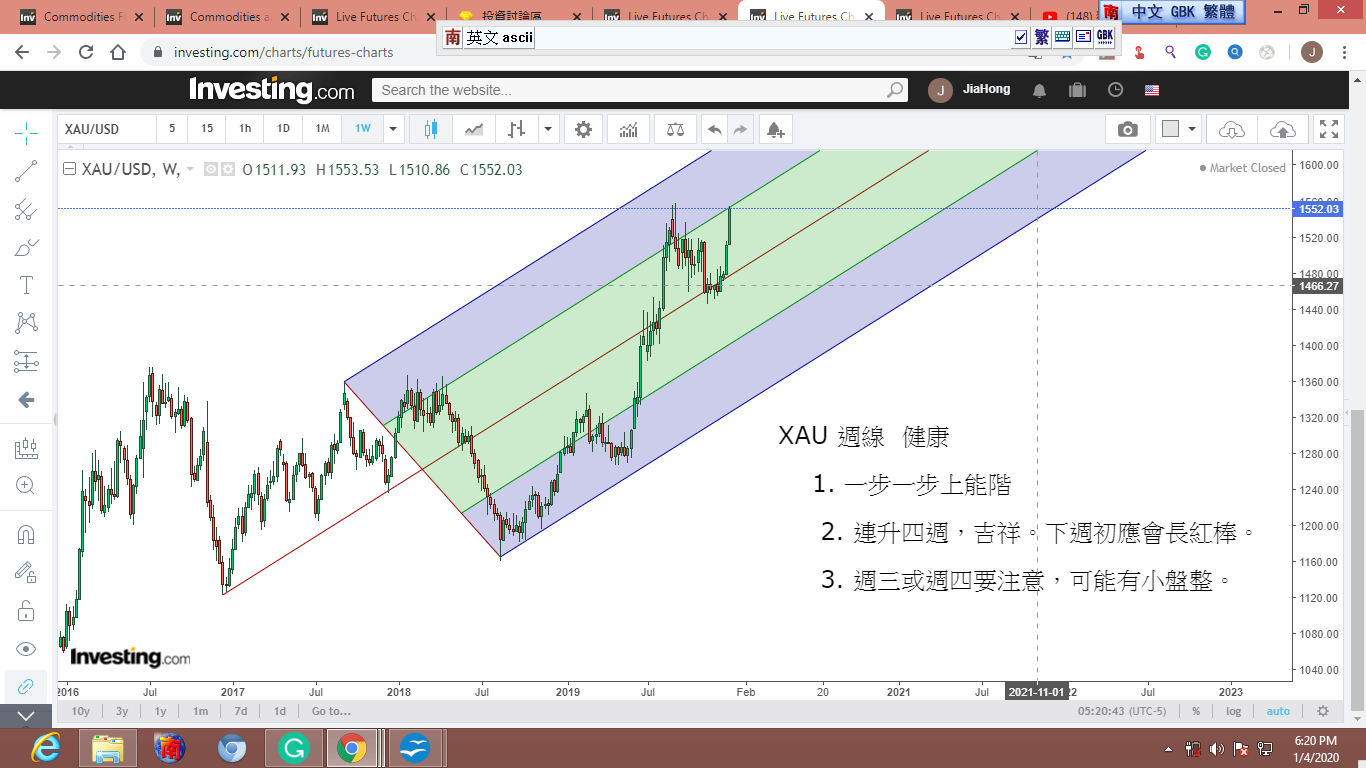Click the back arrow in left toolbar
Screen dimensions: 1366x768
26,400
